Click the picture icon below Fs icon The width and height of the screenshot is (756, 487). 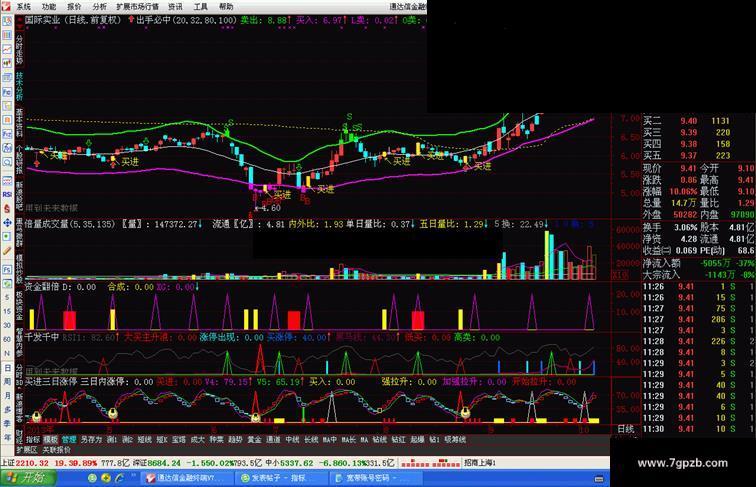(7, 284)
